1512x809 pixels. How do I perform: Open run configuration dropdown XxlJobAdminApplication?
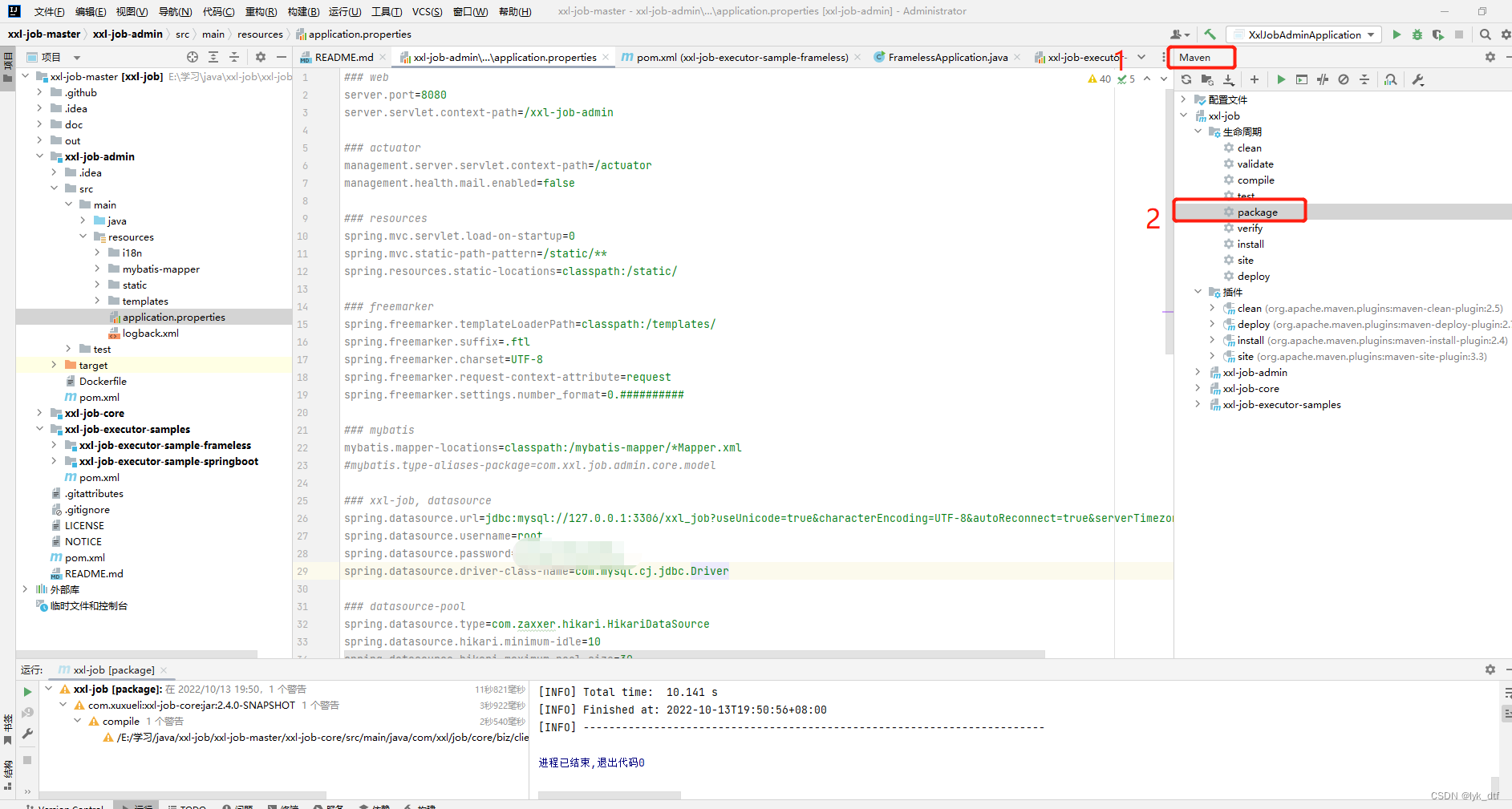[x=1304, y=34]
